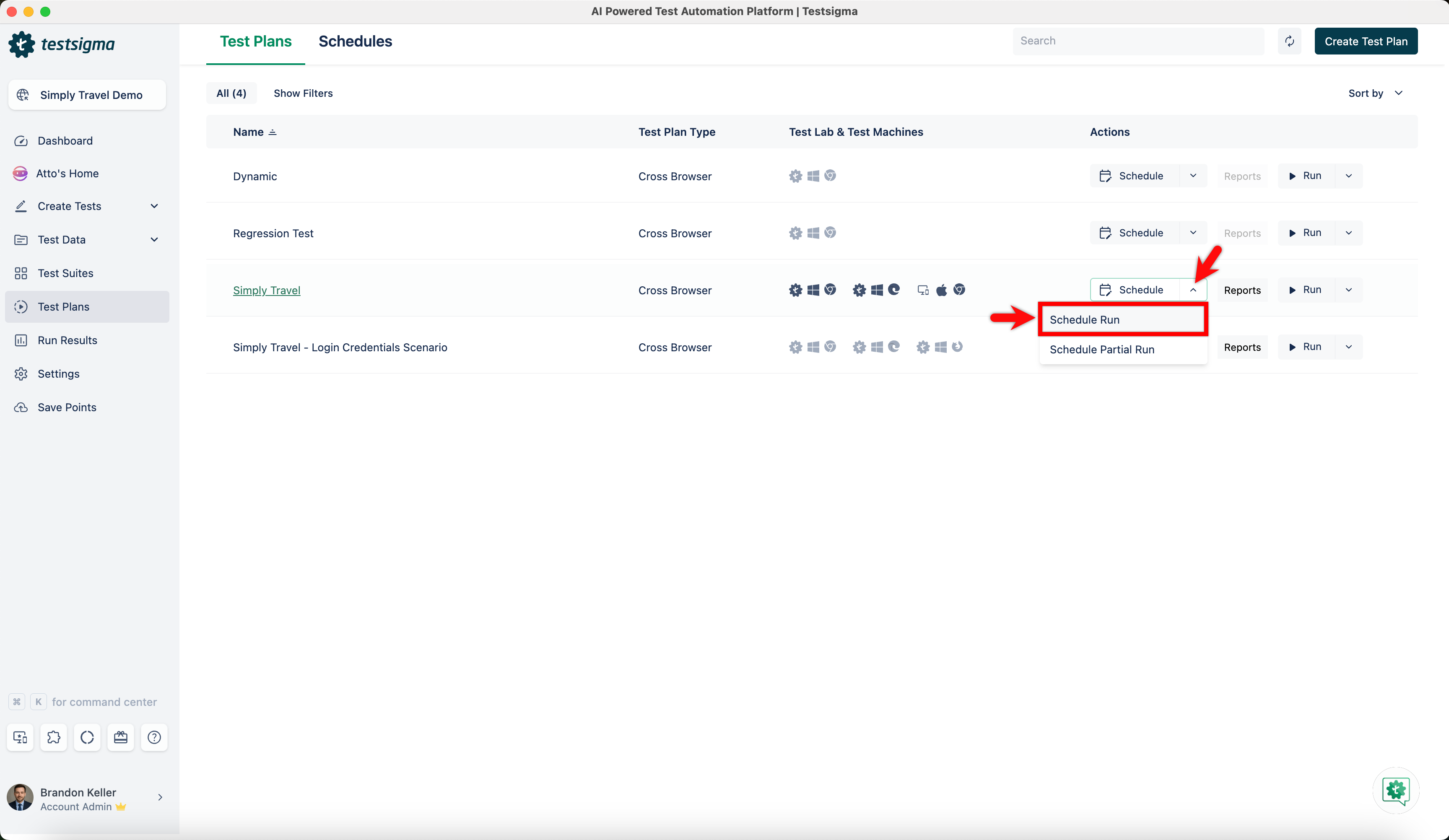Expand Run options for Regression Test
Screen dimensions: 1449x840
1349,233
